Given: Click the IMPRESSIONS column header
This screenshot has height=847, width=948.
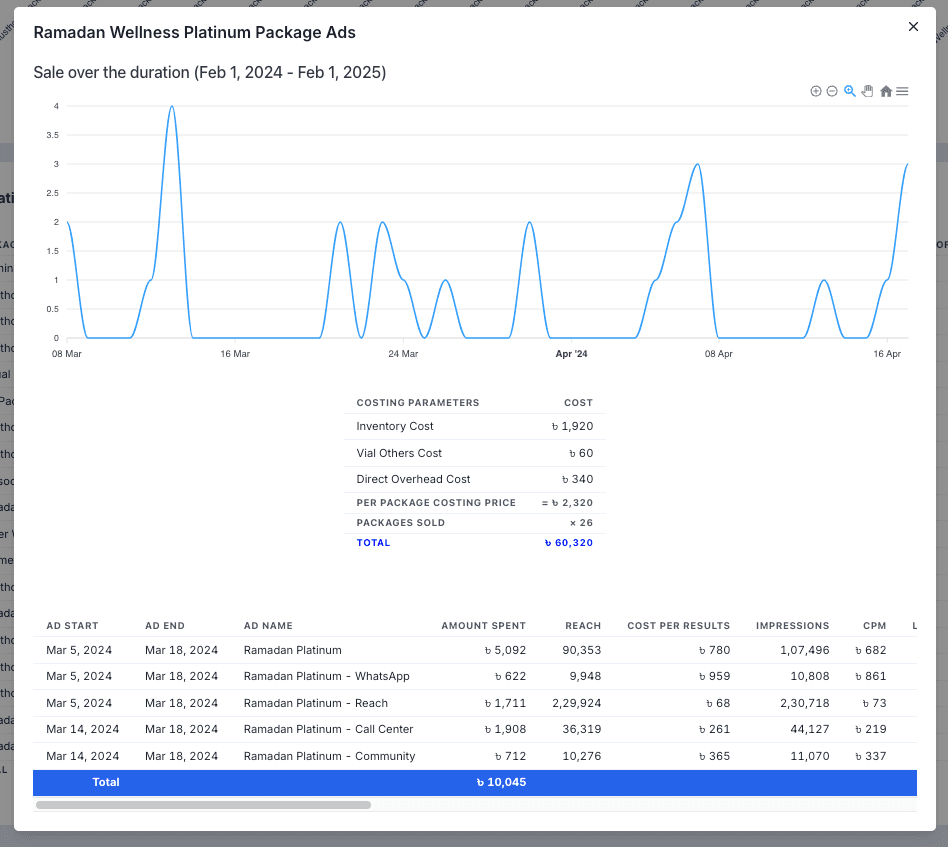Looking at the screenshot, I should 792,626.
